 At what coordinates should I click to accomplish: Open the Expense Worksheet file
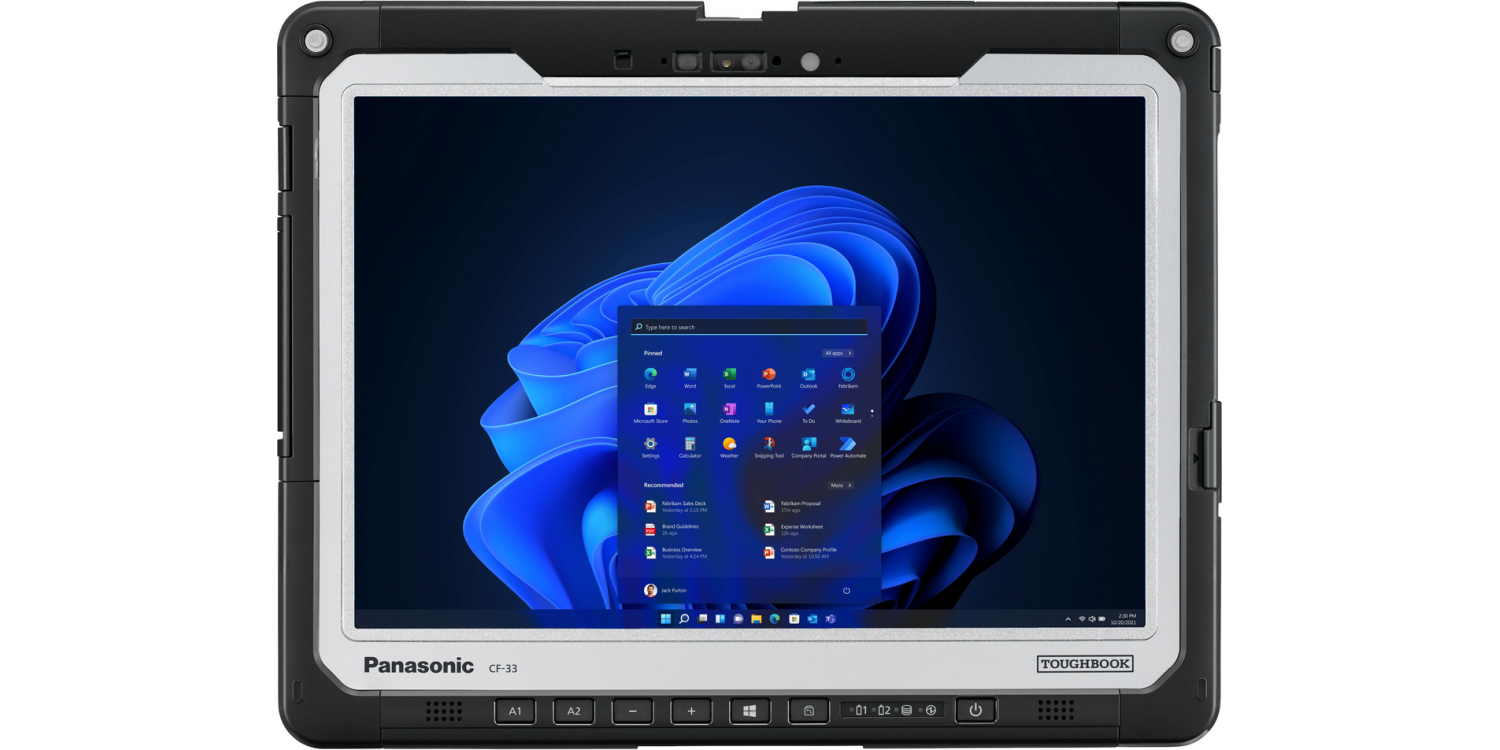794,529
